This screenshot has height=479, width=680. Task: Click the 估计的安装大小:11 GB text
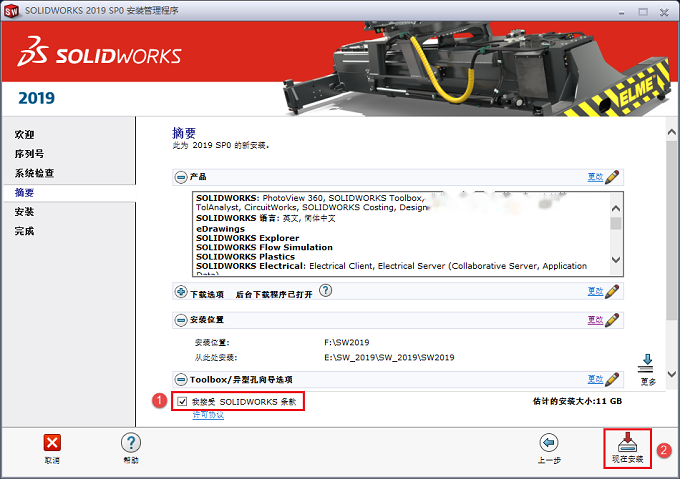pos(577,401)
